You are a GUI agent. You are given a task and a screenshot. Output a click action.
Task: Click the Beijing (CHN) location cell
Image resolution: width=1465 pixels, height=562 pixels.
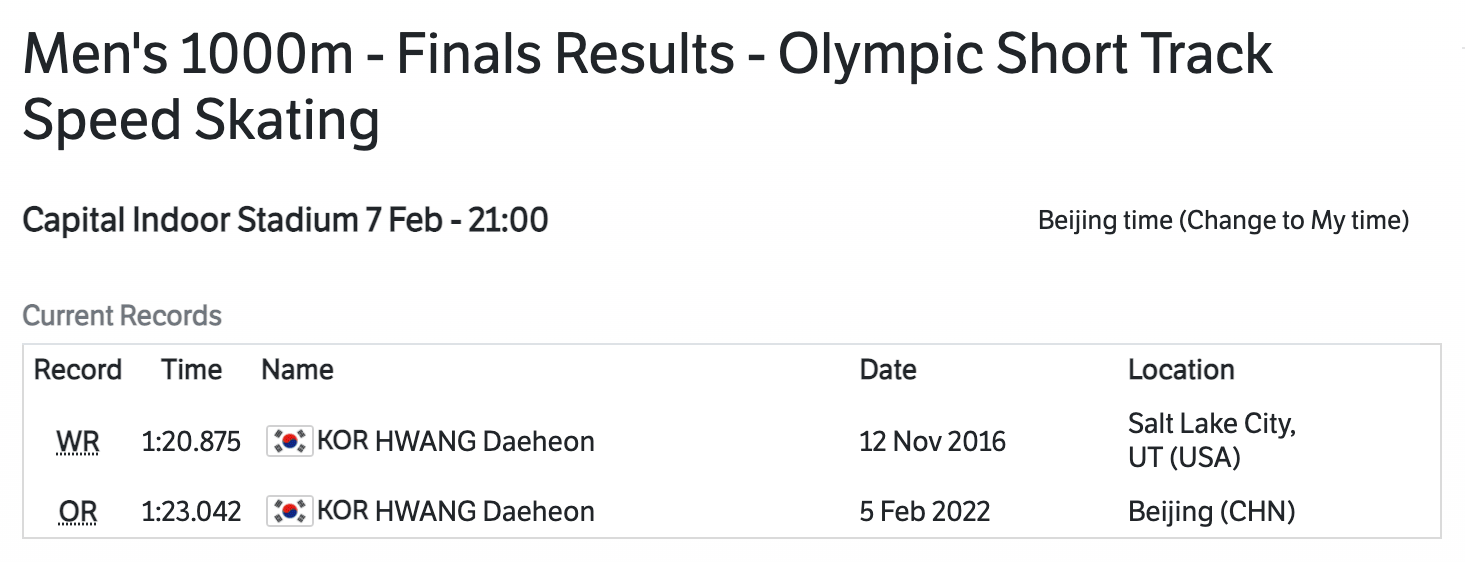[x=1211, y=512]
